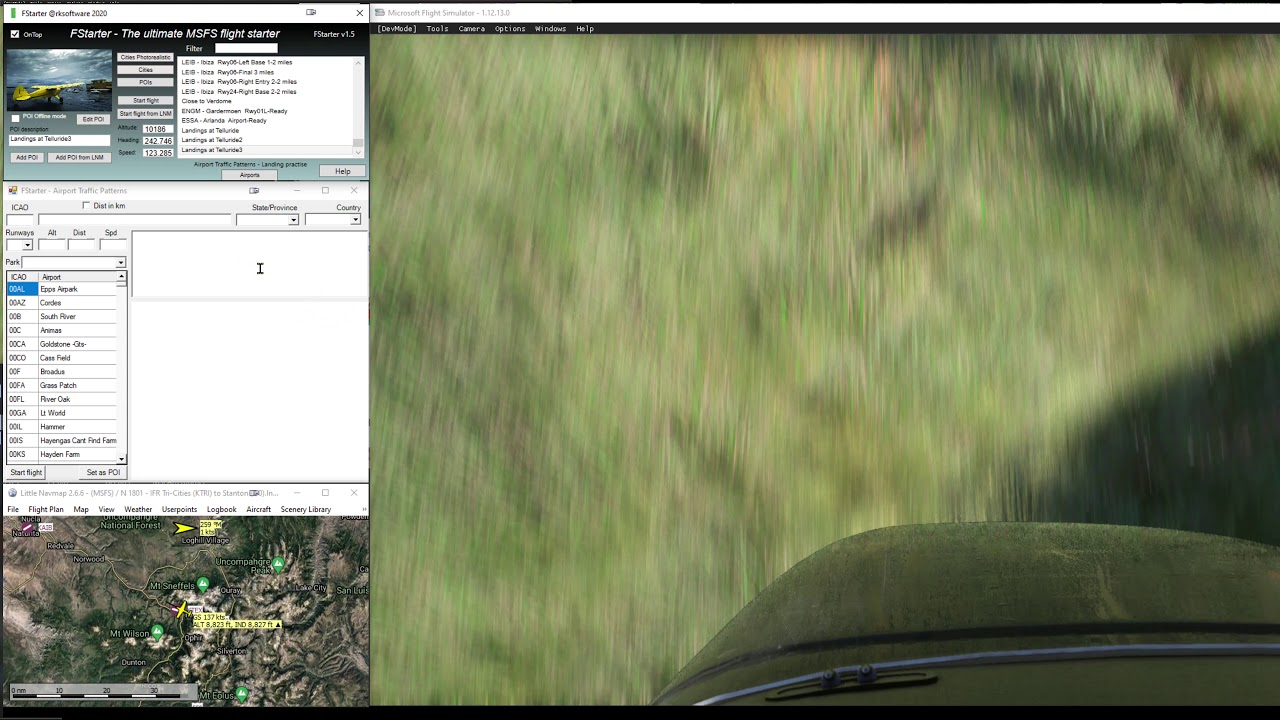The width and height of the screenshot is (1280, 720).
Task: Enable POI Offline mode checkbox
Action: (15, 117)
